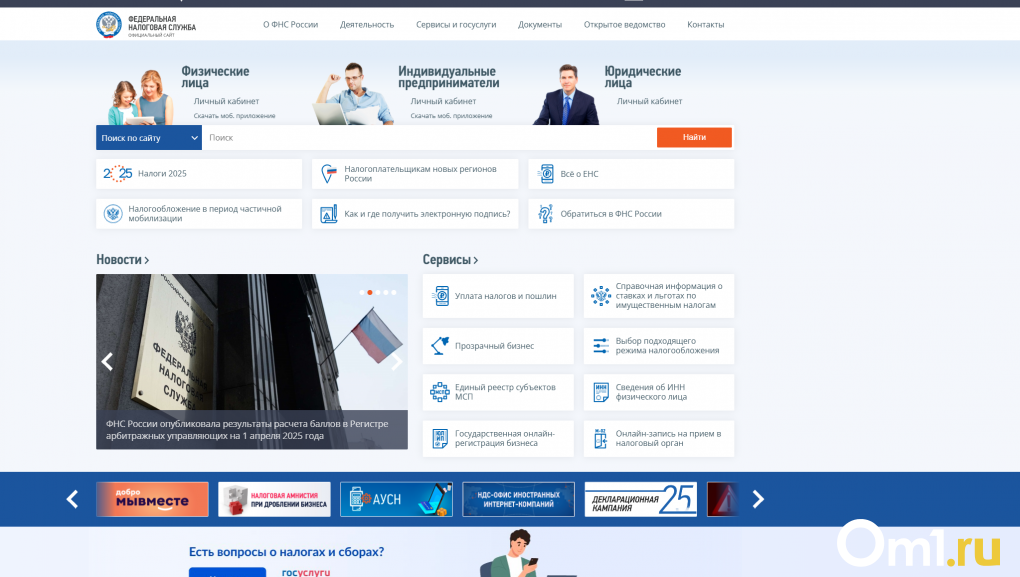Click the Всё о ЕНС icon
1020x577 pixels.
(547, 174)
